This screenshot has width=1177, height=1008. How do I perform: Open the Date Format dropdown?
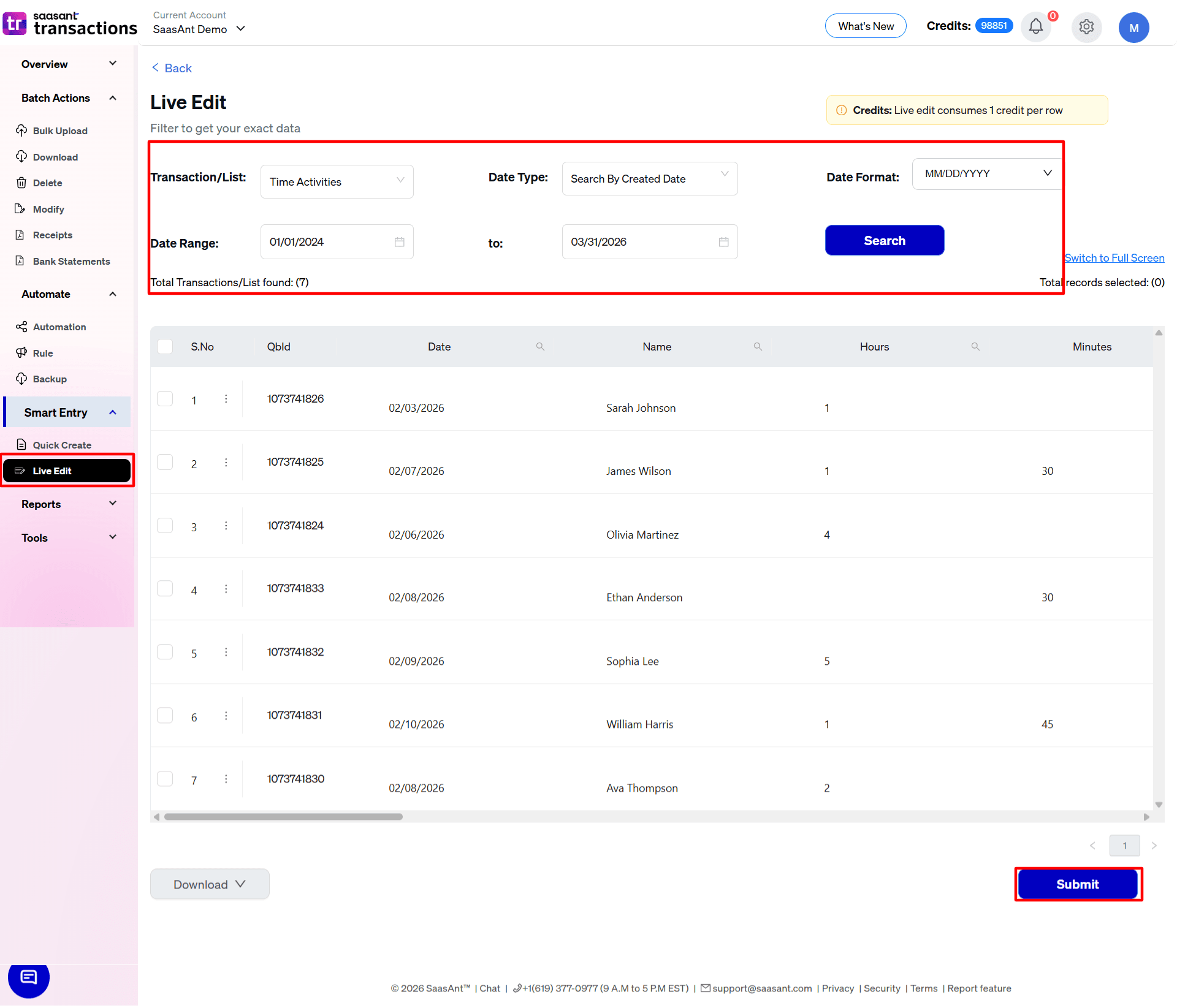click(x=985, y=173)
